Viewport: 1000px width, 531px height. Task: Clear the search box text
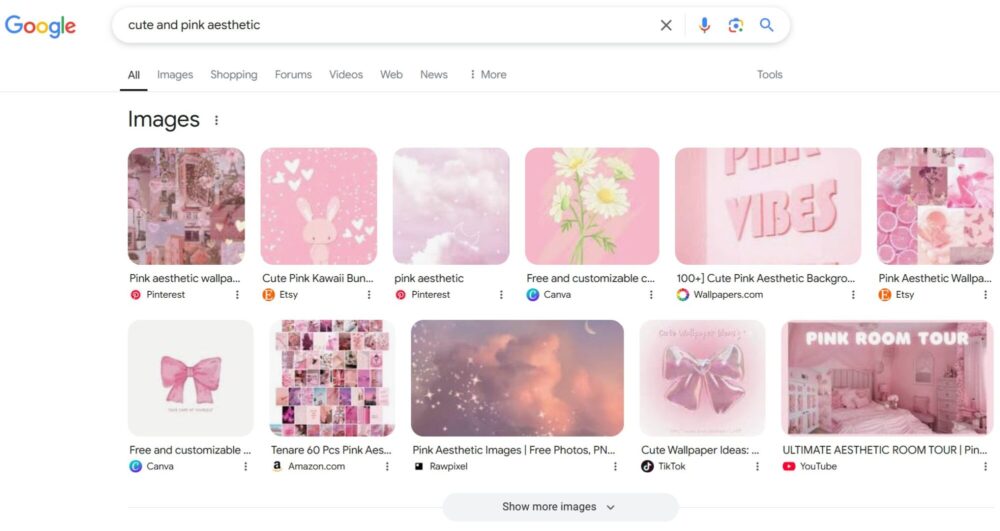666,26
